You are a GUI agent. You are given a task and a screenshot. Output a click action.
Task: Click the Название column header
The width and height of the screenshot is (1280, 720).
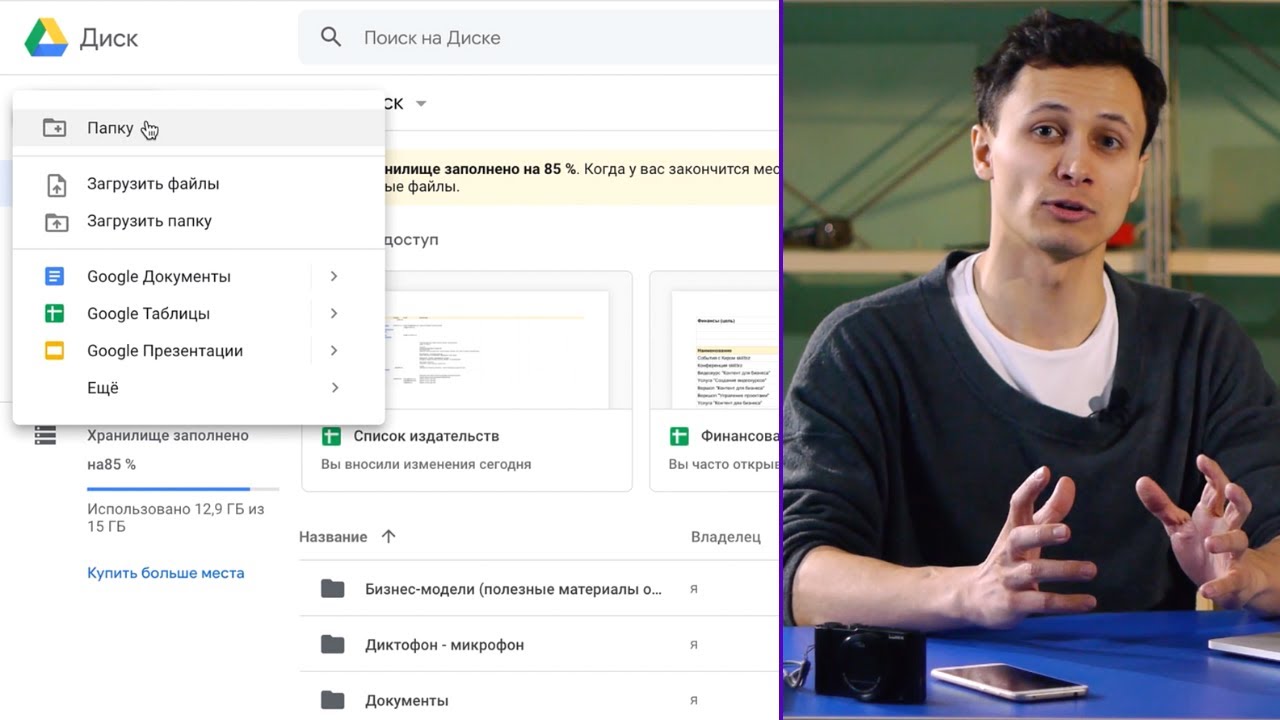pos(333,537)
